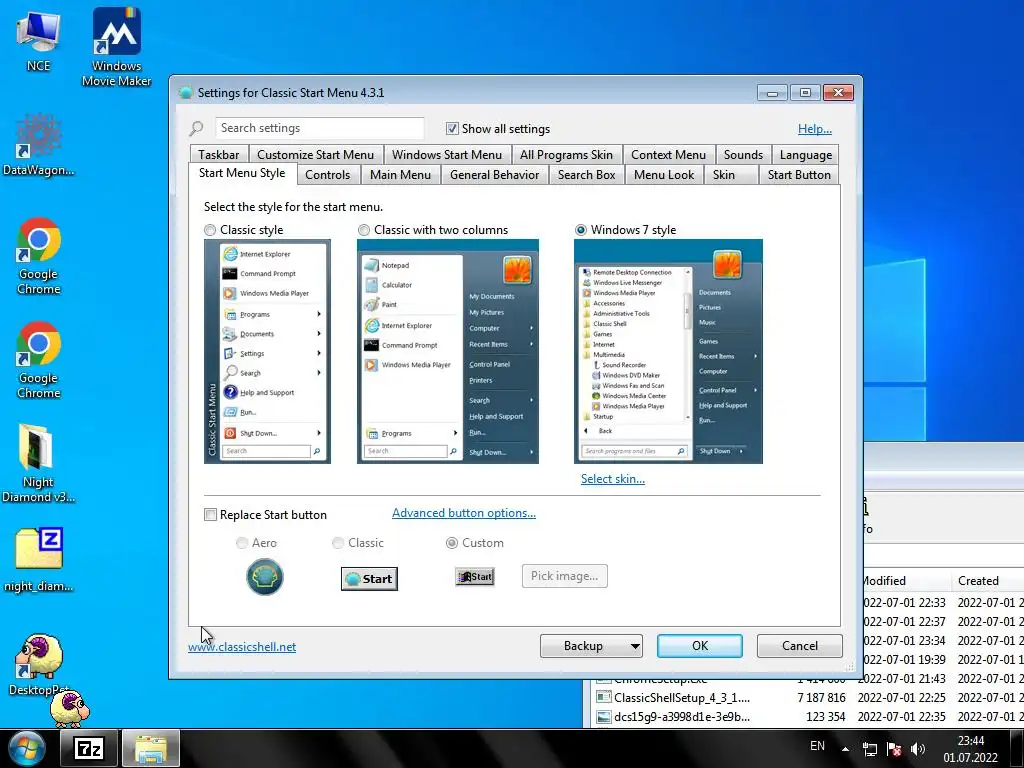Click the Aero shell start button image
Image resolution: width=1024 pixels, height=768 pixels.
click(264, 577)
